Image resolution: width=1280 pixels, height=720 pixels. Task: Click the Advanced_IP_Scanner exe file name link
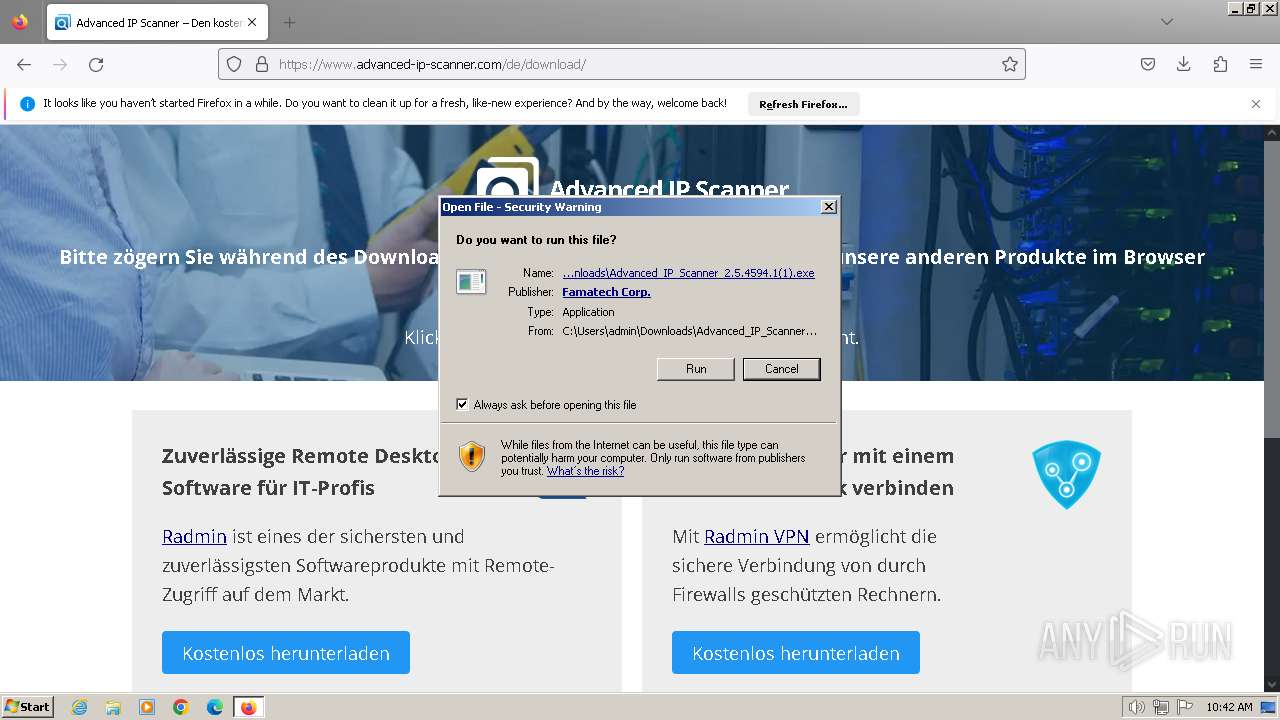(688, 273)
